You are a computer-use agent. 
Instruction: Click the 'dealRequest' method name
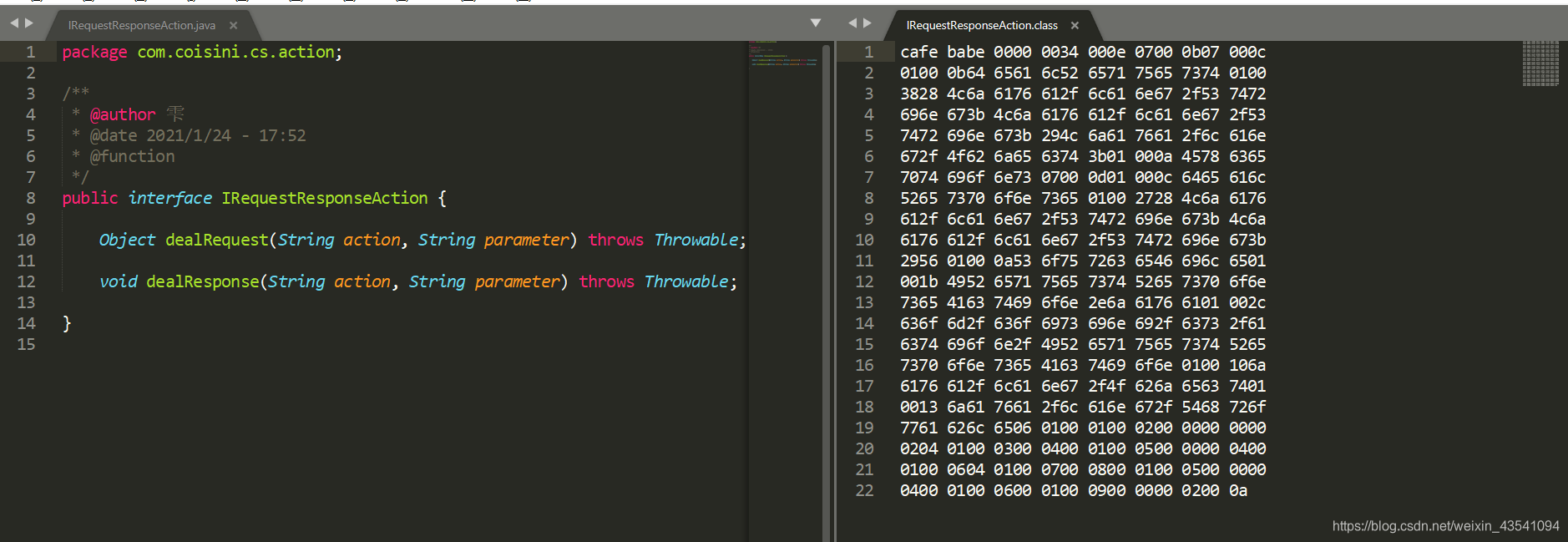(217, 240)
